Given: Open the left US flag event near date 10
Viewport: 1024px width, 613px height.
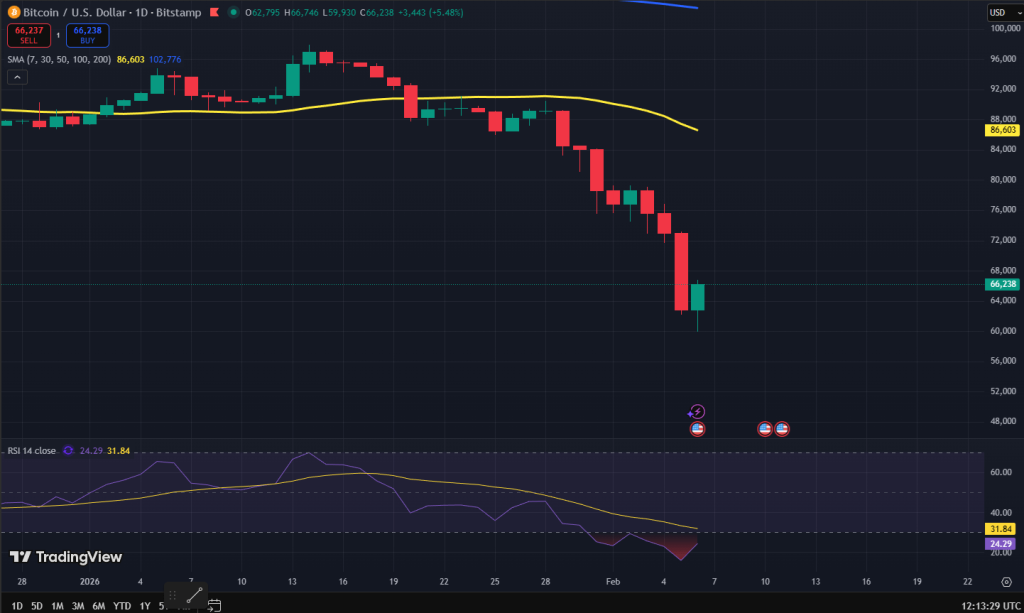Looking at the screenshot, I should [x=765, y=429].
